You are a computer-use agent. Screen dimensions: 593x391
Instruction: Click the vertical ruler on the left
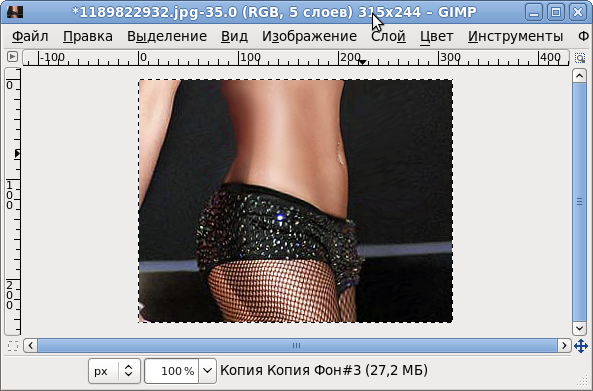pyautogui.click(x=13, y=202)
